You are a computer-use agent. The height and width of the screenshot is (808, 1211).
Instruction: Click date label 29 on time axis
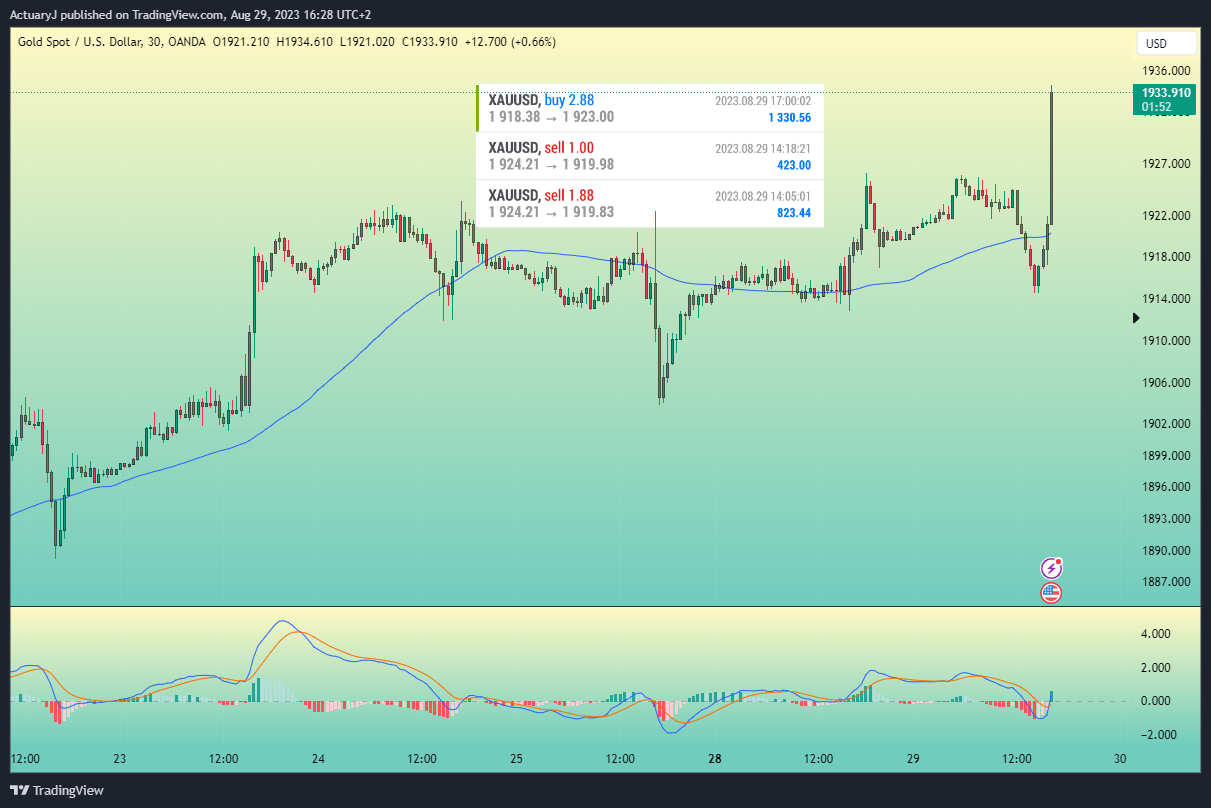pos(913,759)
